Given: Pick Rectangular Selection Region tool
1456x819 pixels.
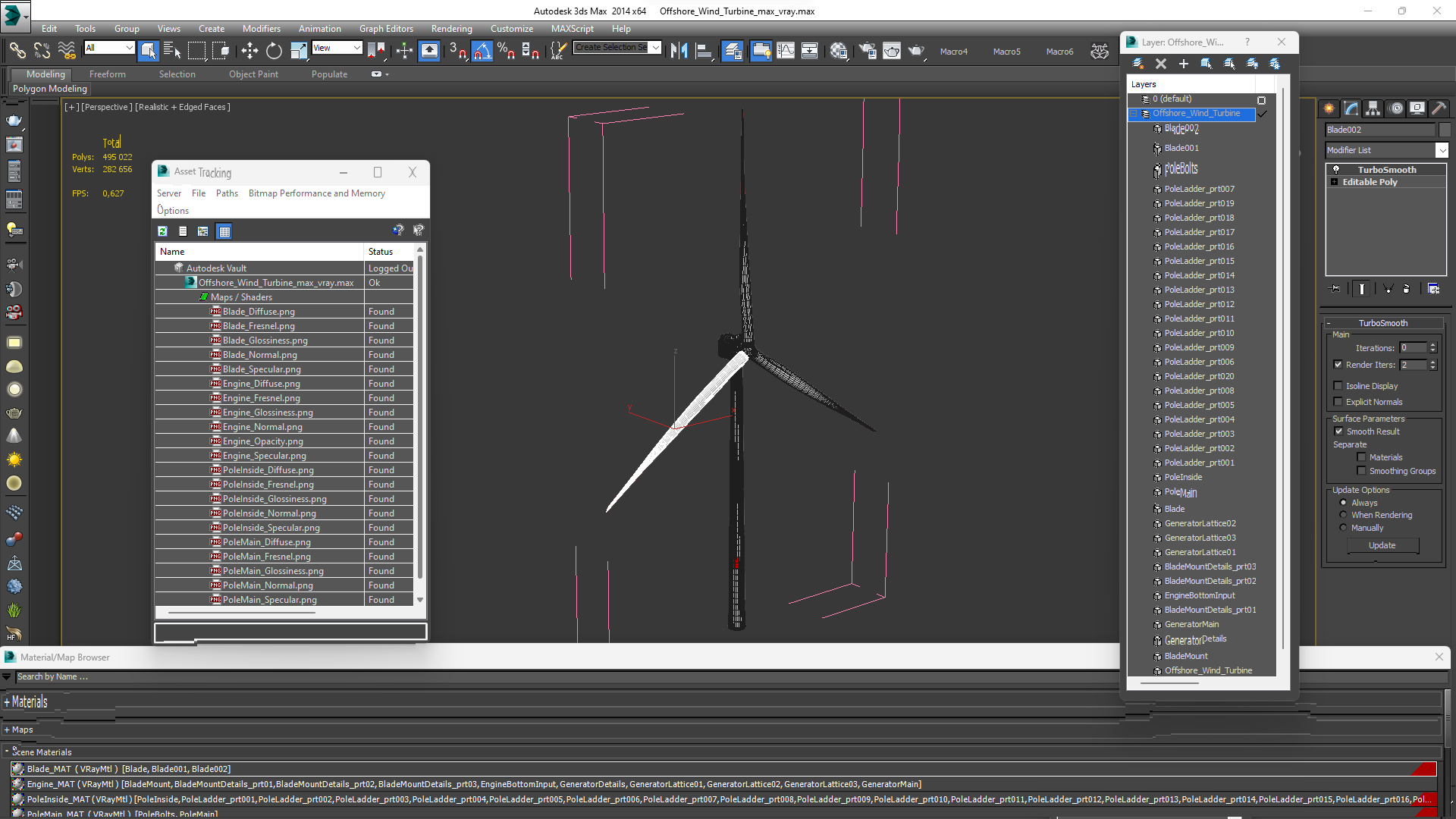Looking at the screenshot, I should (196, 51).
